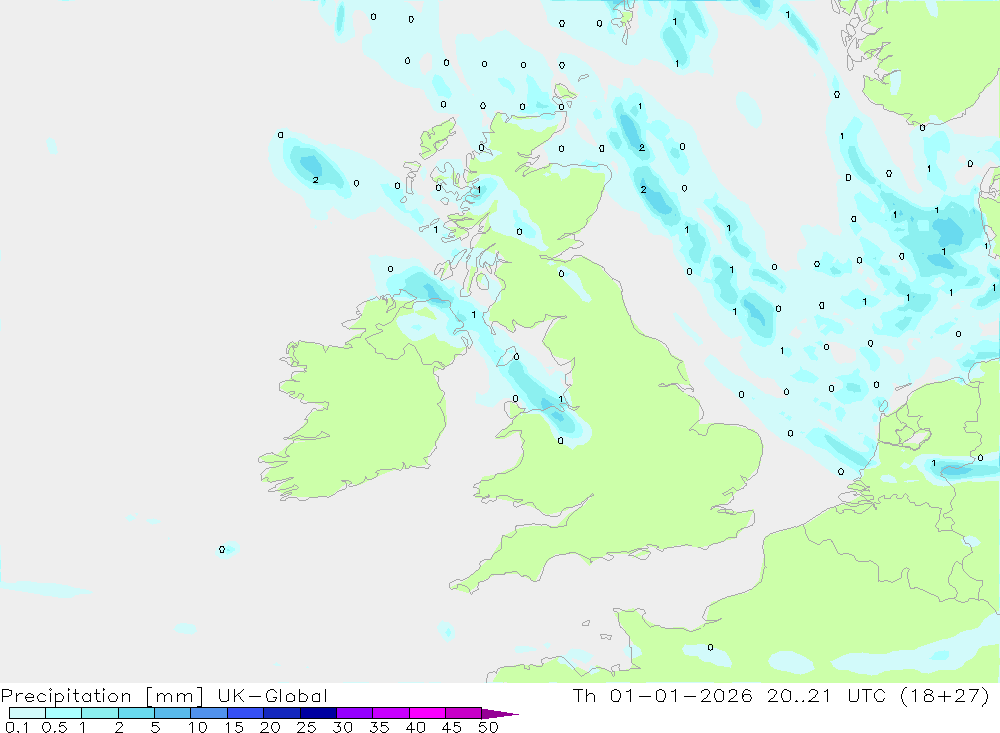Image resolution: width=1000 pixels, height=733 pixels.
Task: Click the 'Precipitation [mm]' title text
Action: (x=102, y=696)
